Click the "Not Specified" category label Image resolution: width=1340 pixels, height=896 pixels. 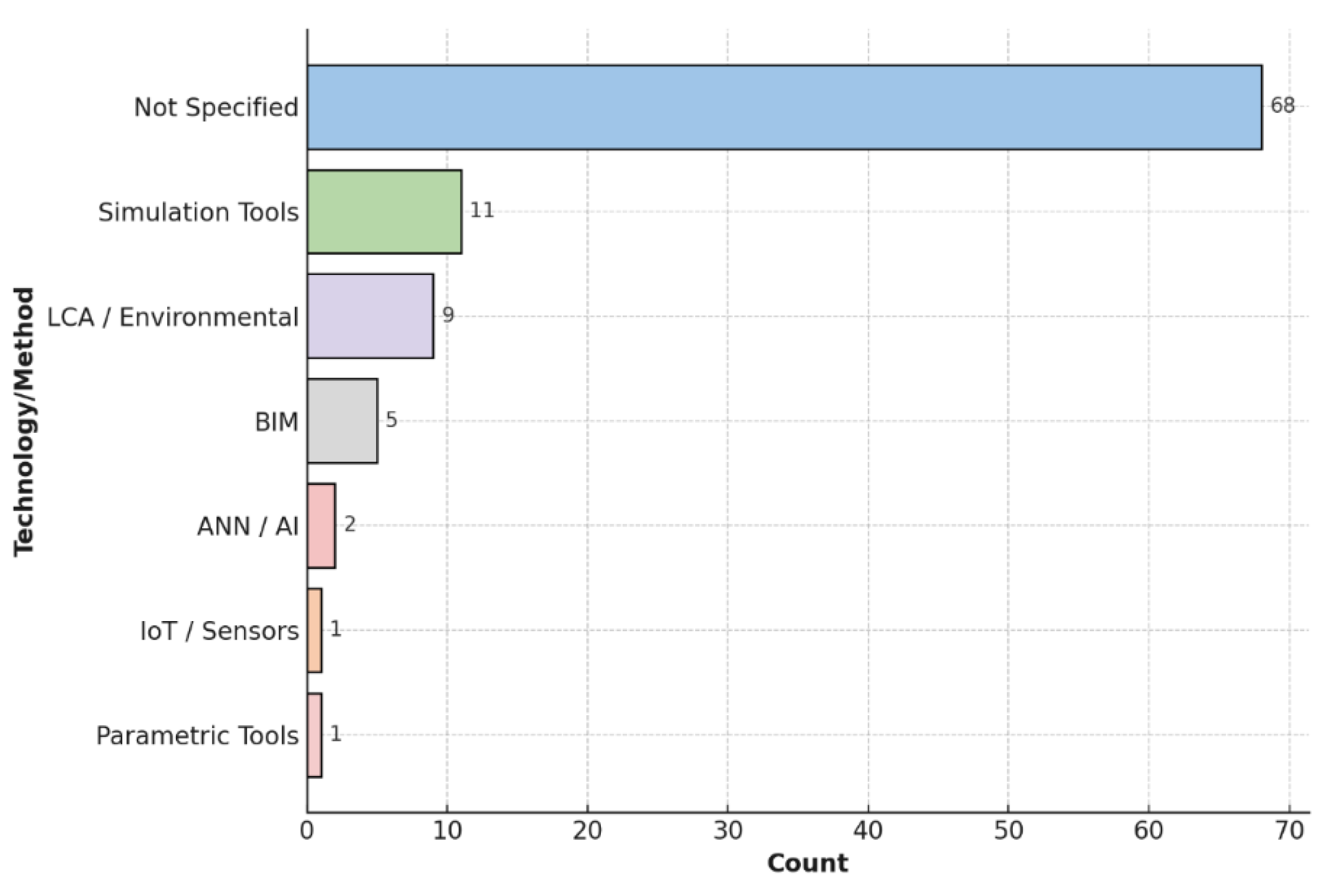pos(216,107)
